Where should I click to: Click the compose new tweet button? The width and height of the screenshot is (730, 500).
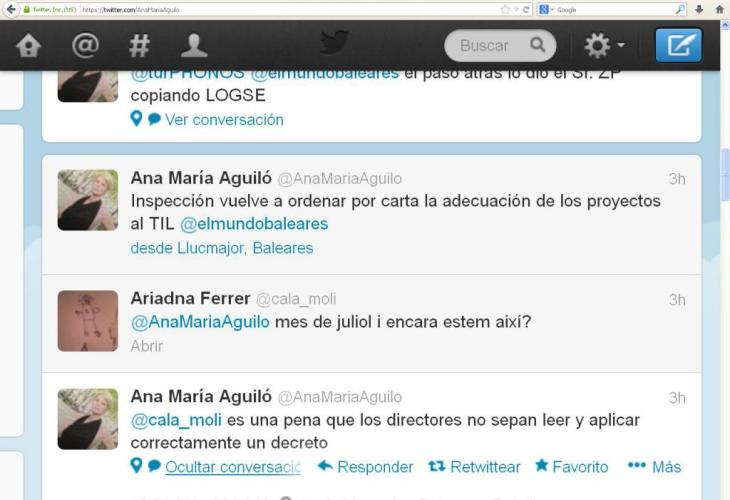pyautogui.click(x=678, y=45)
